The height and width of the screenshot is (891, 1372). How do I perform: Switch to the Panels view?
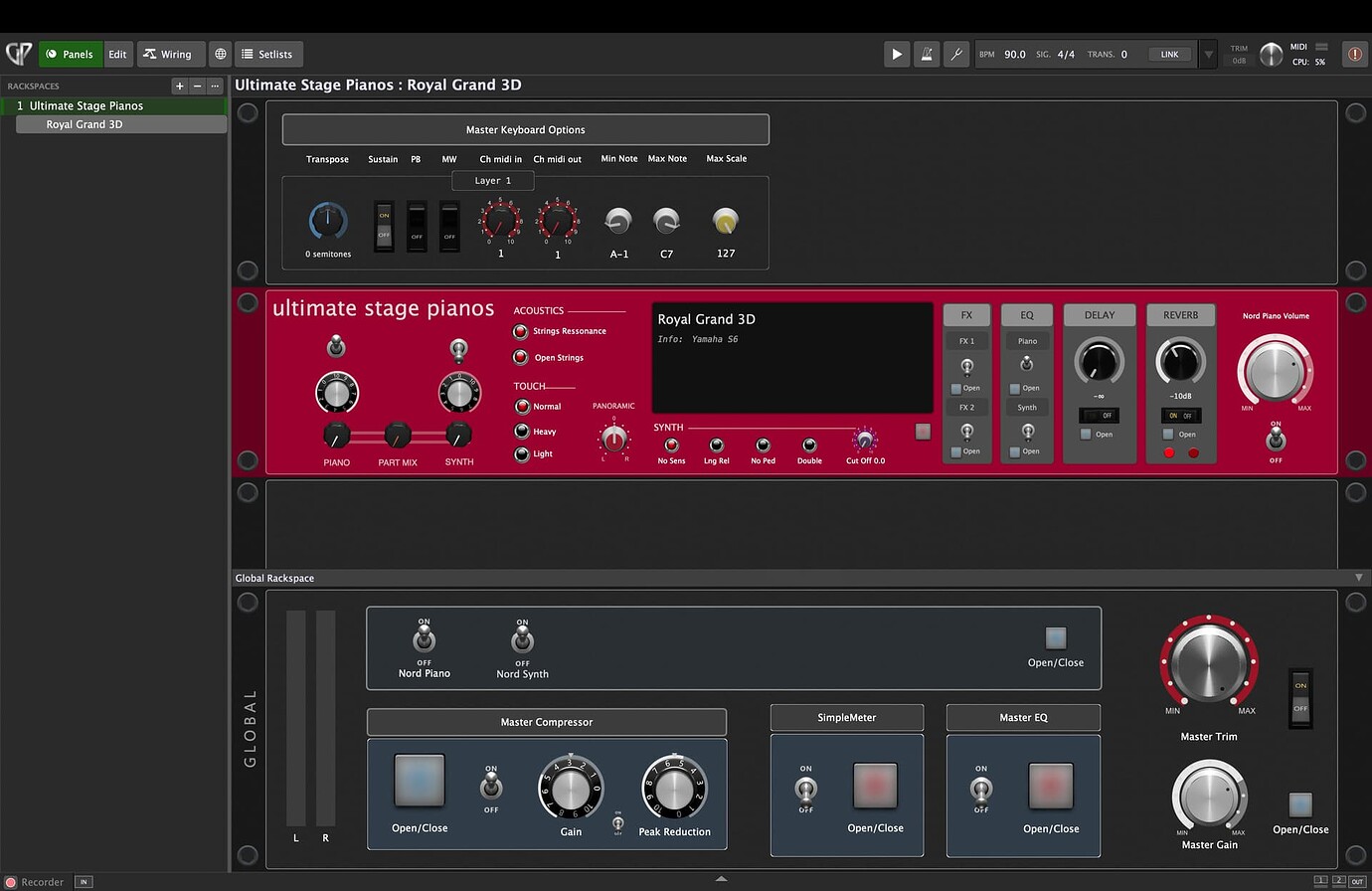(70, 54)
